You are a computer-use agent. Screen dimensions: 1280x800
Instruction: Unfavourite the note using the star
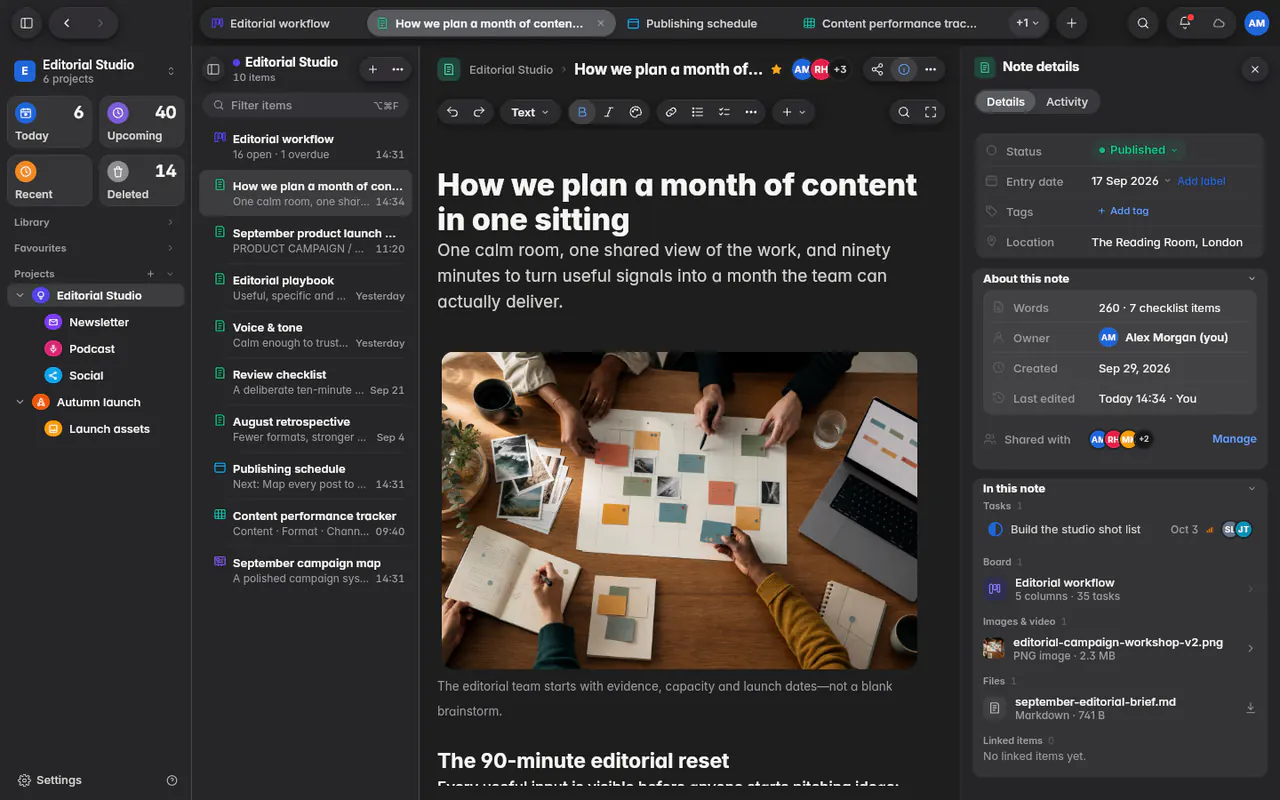[776, 69]
